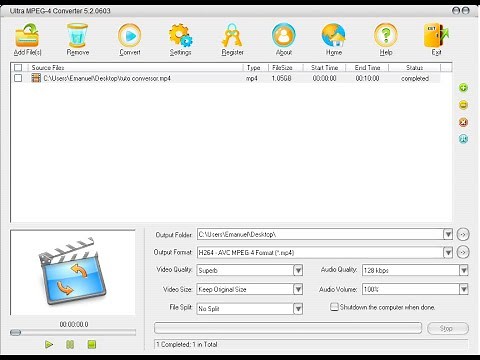Play the preview with the green play button

click(49, 344)
